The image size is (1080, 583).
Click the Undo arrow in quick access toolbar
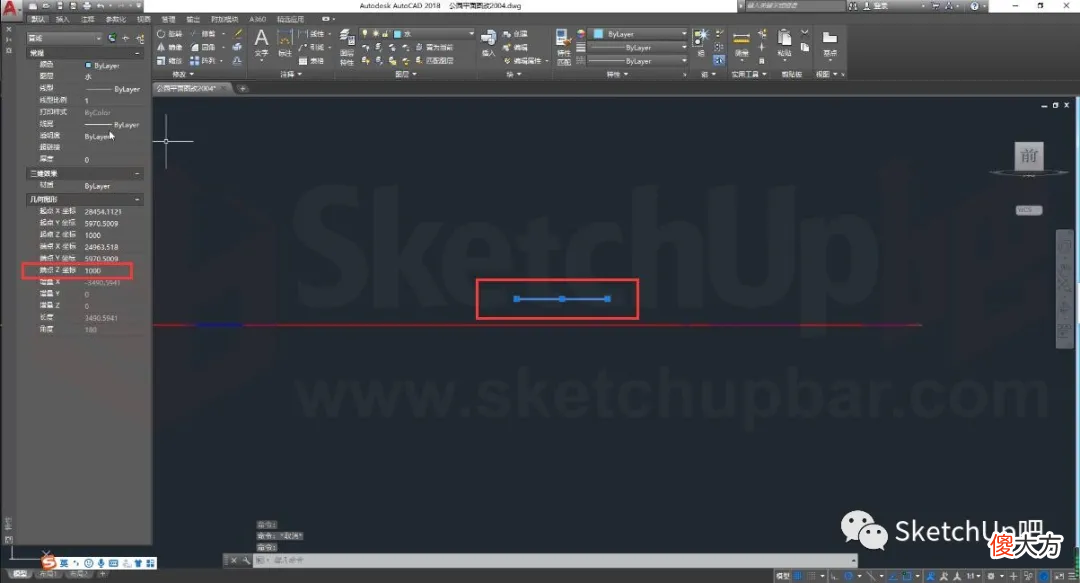[101, 6]
